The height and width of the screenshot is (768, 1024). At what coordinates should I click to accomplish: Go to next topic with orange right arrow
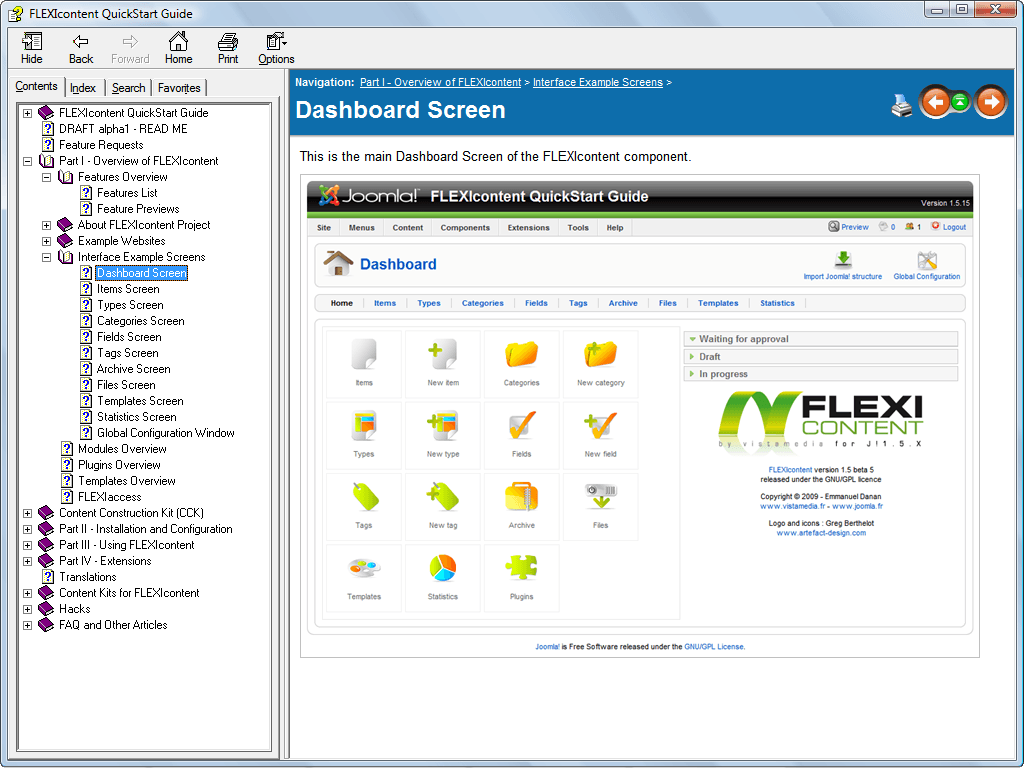point(991,102)
